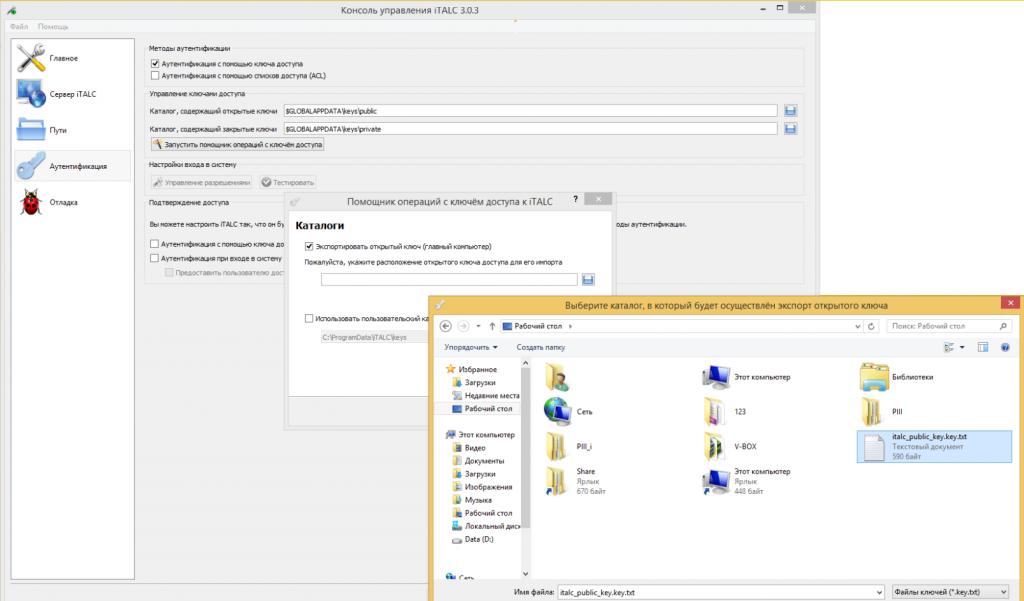This screenshot has height=601, width=1024.
Task: Check Аутентификация при входе в систему
Action: 154,258
